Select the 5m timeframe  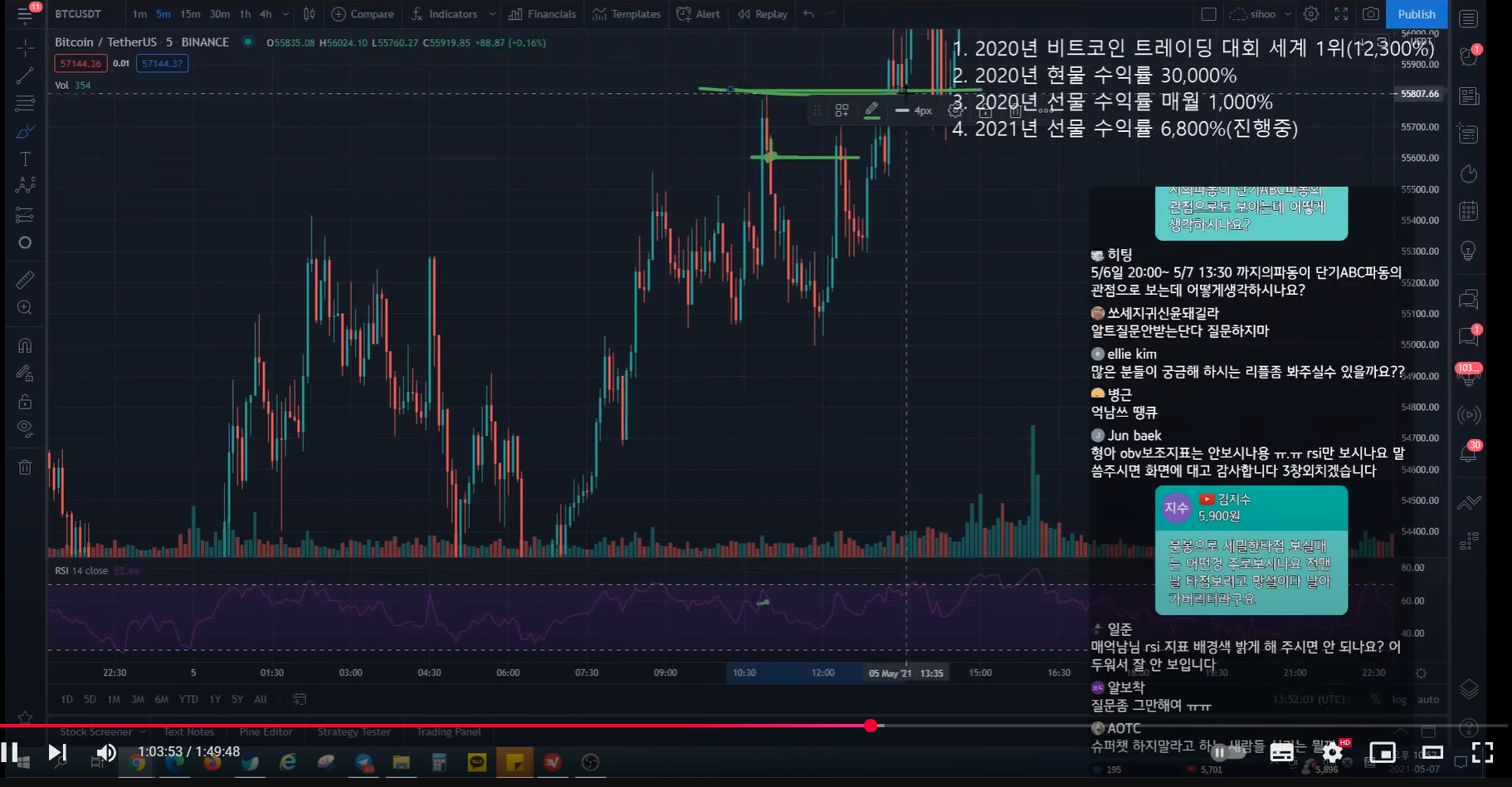click(x=163, y=14)
